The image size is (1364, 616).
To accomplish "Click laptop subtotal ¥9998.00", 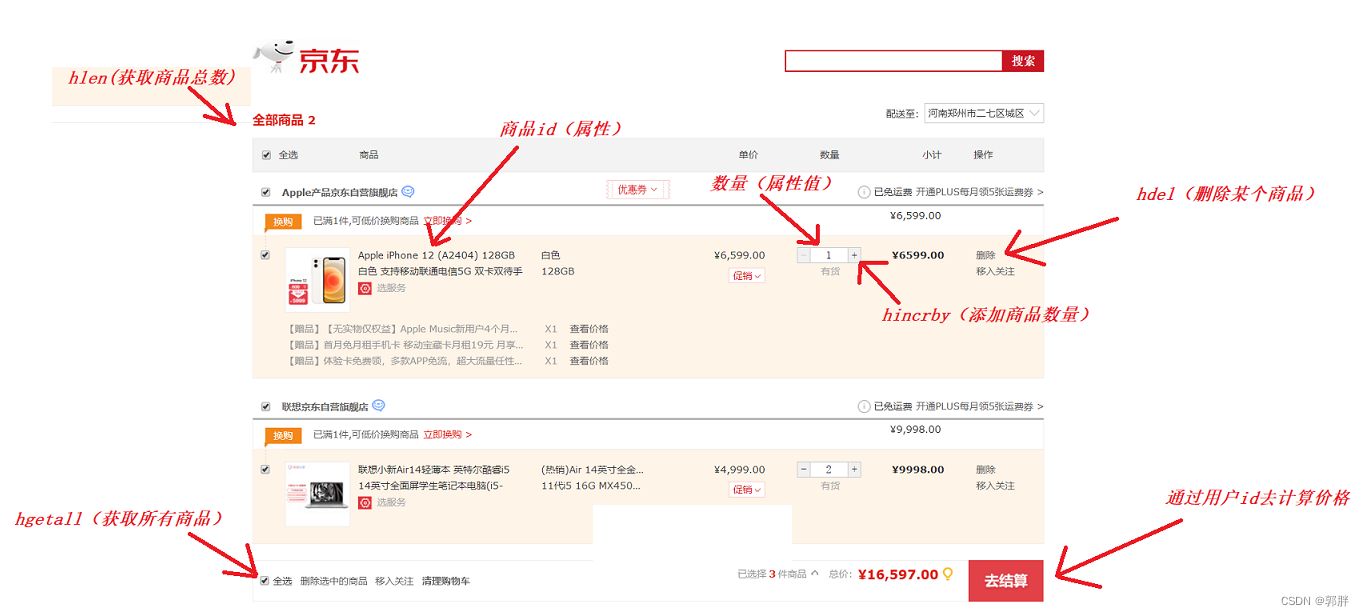I will click(917, 469).
